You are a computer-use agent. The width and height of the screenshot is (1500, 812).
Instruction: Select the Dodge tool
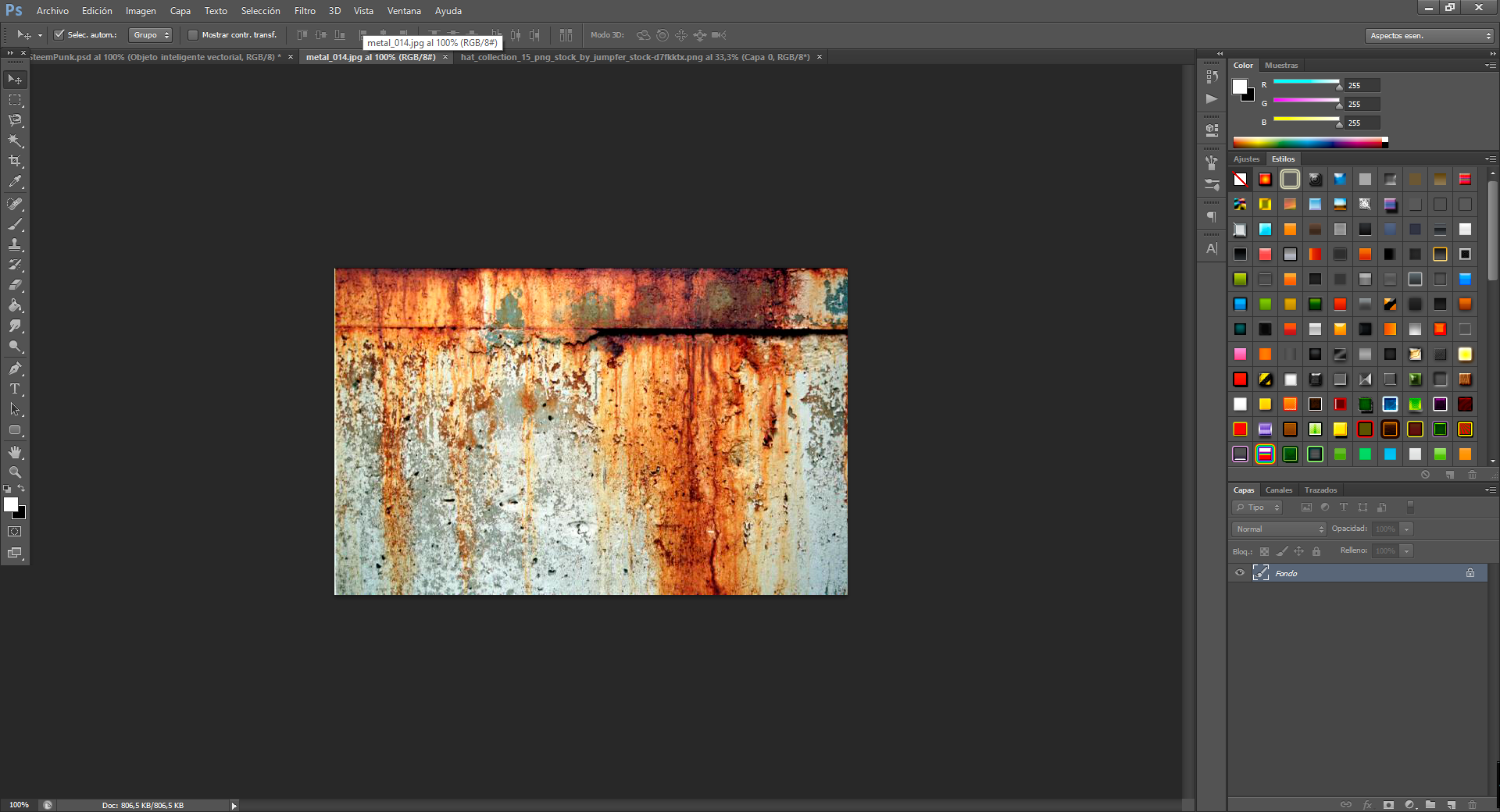pyautogui.click(x=15, y=346)
